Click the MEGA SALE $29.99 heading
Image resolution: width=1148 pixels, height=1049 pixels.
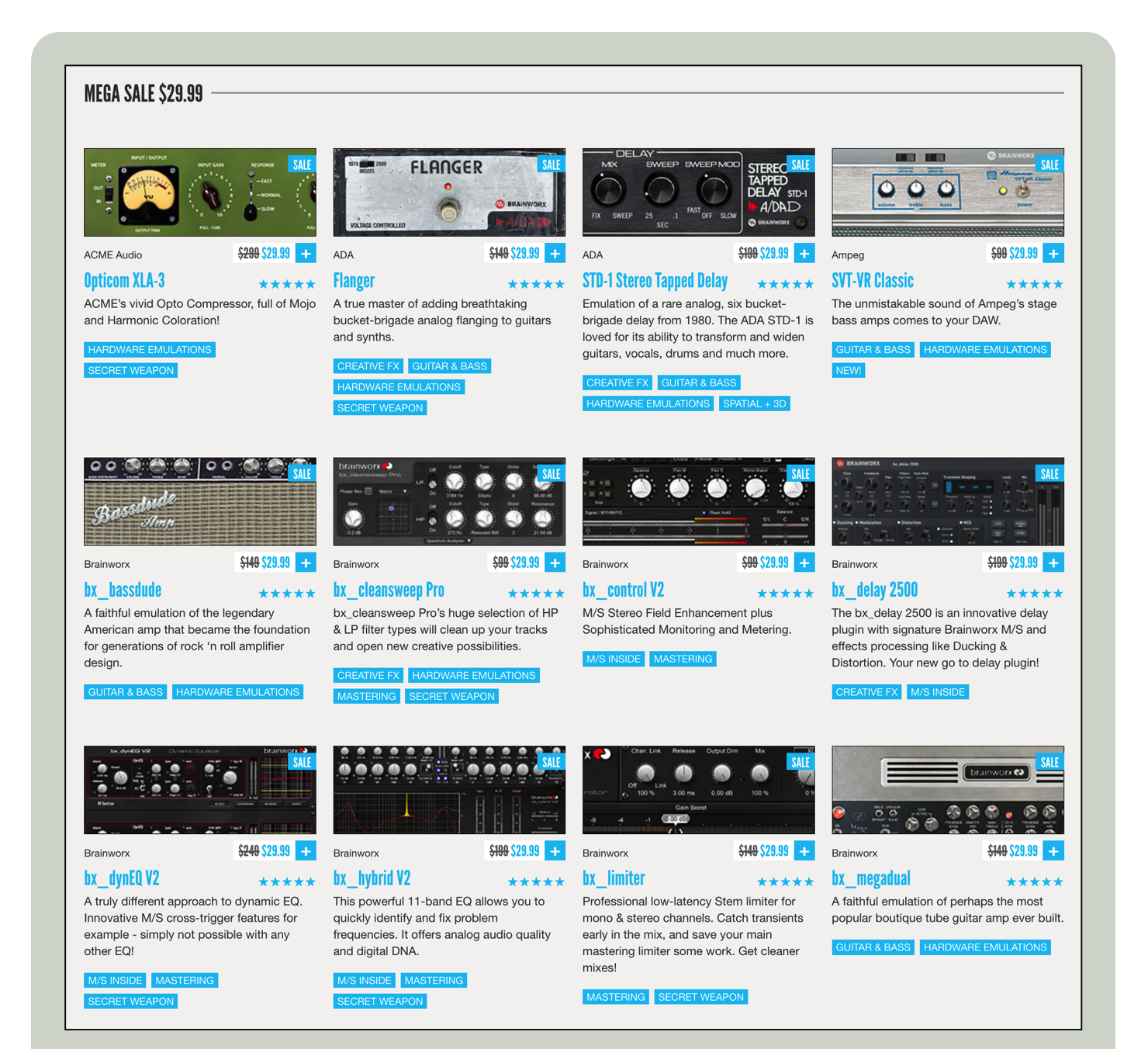pos(143,94)
